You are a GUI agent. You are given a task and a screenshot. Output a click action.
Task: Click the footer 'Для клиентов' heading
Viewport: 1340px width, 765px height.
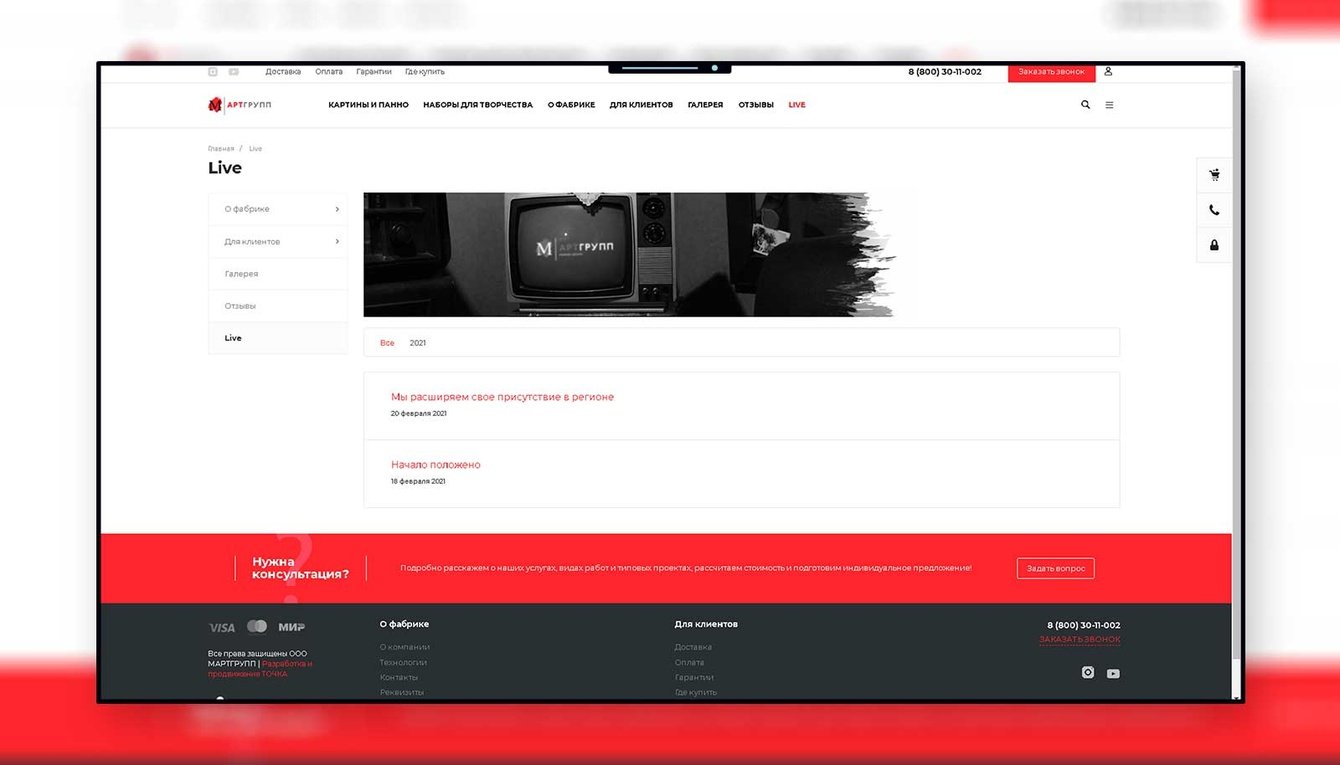click(706, 624)
